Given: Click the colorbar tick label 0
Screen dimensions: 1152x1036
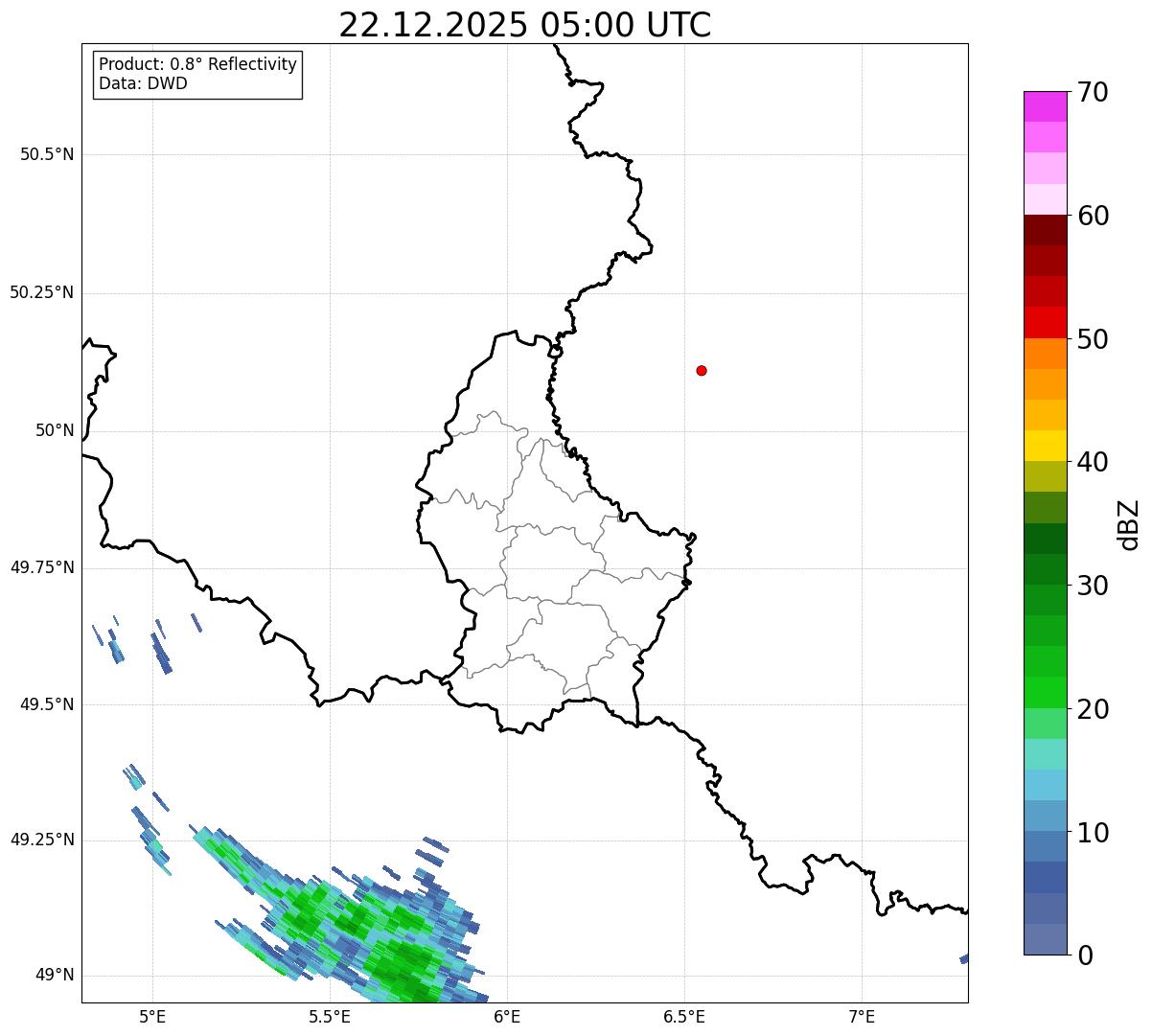Looking at the screenshot, I should coord(1085,955).
